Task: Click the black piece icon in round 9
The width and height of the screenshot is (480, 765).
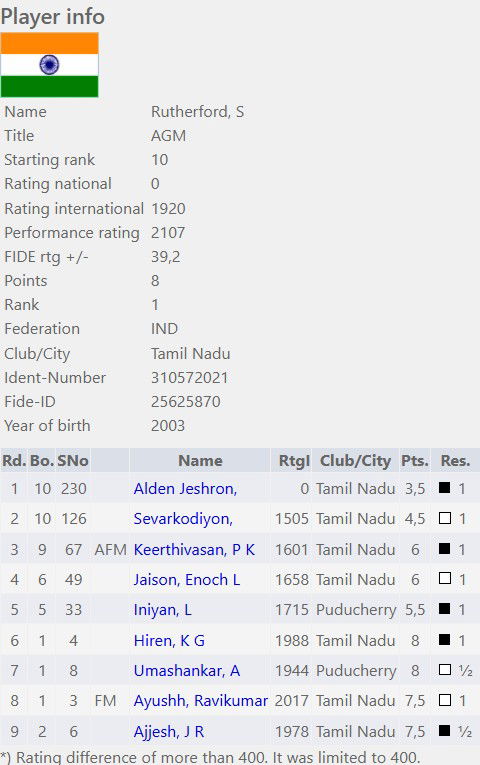Action: click(x=444, y=730)
